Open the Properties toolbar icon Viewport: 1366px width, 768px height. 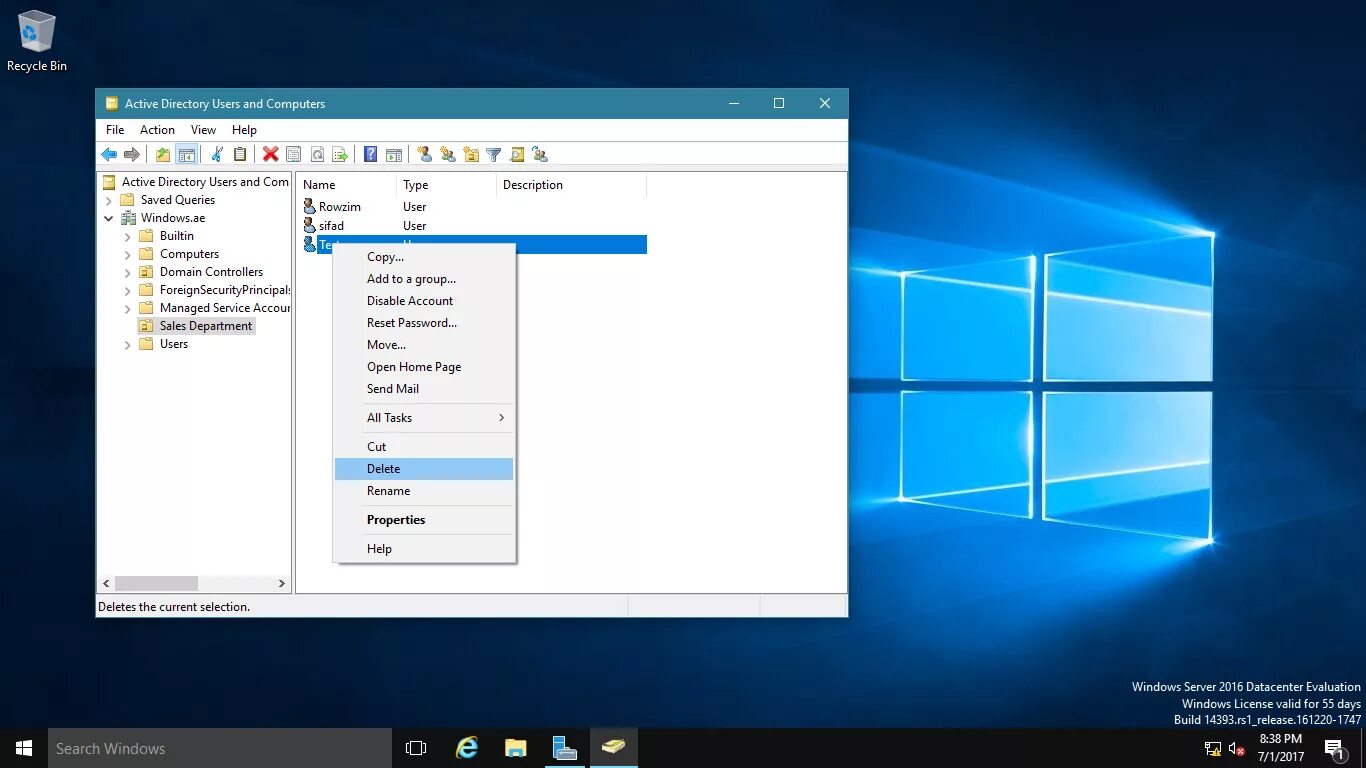[x=294, y=154]
